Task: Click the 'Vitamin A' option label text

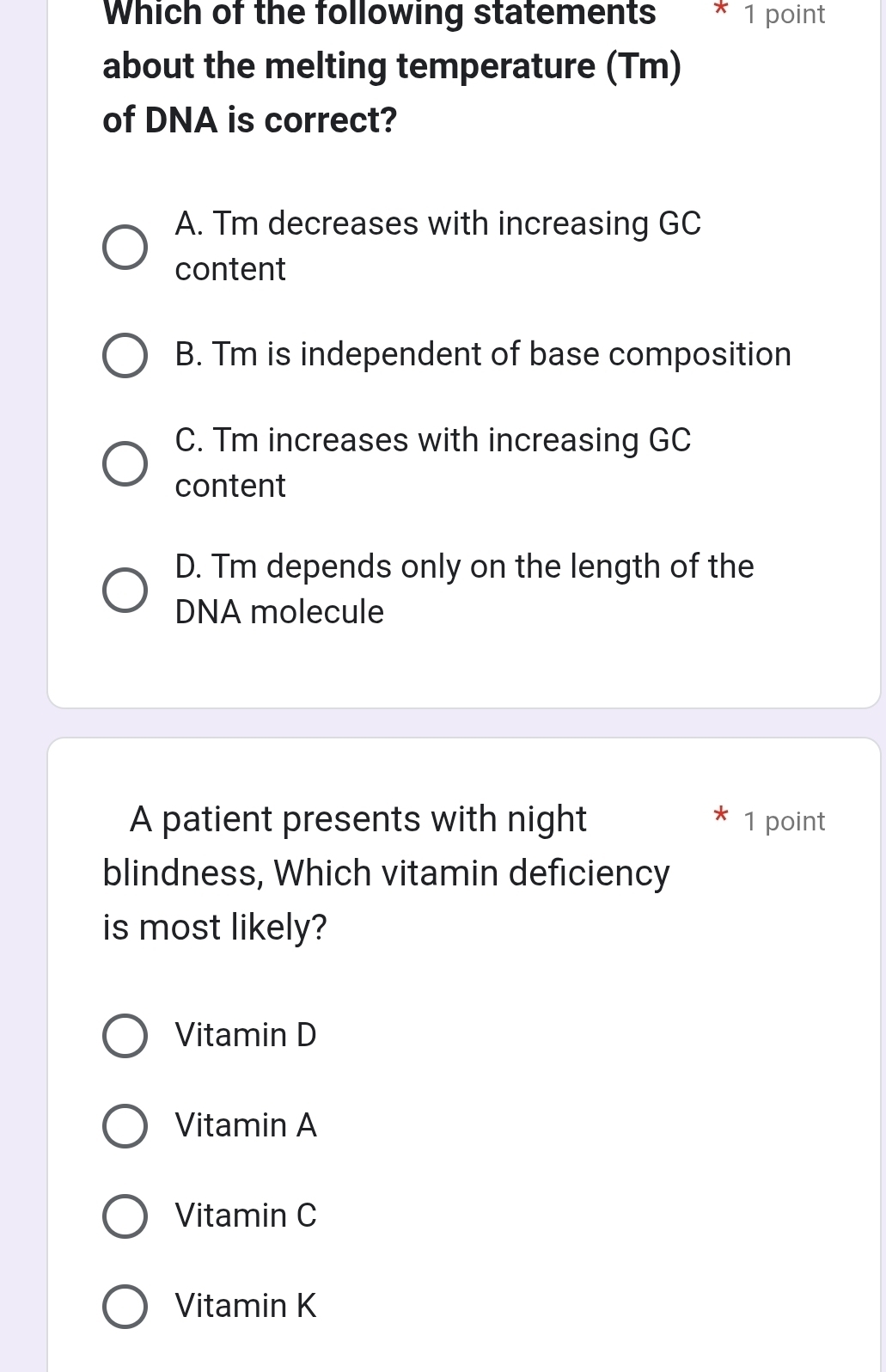Action: (246, 1125)
